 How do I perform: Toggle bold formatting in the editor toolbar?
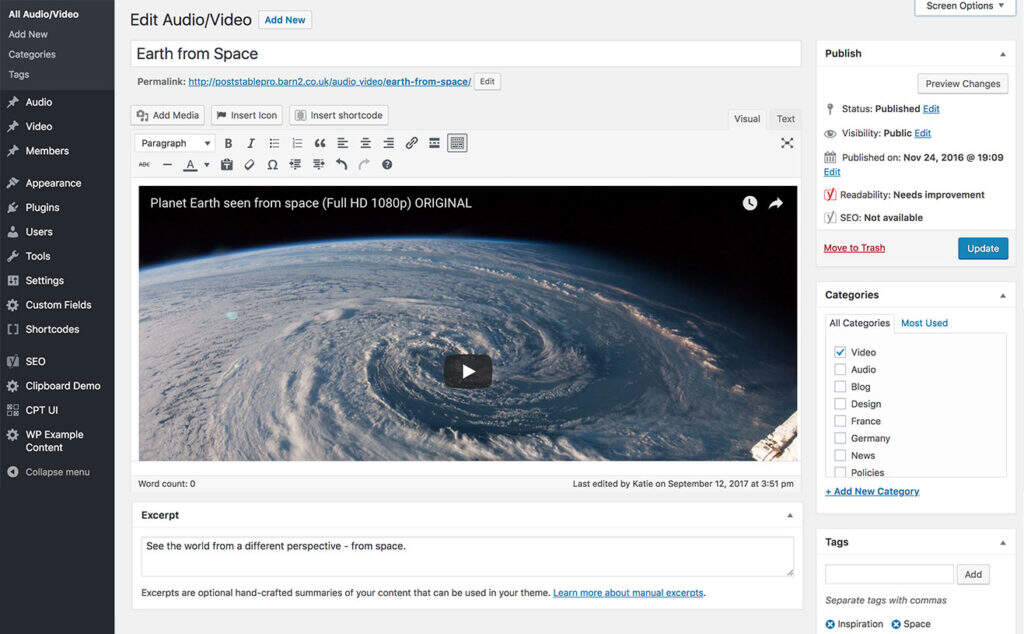coord(228,143)
